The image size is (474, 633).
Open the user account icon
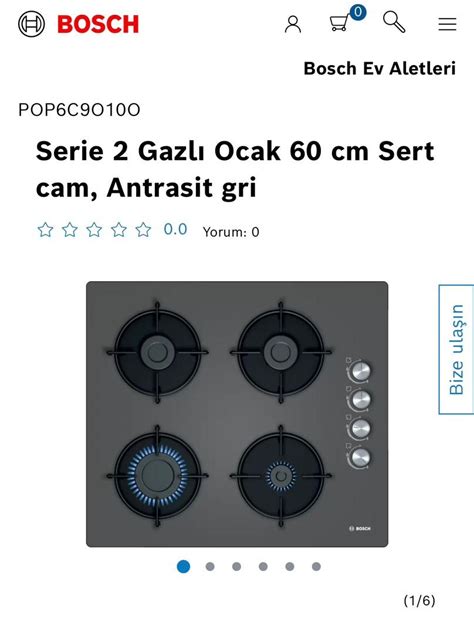pyautogui.click(x=293, y=24)
